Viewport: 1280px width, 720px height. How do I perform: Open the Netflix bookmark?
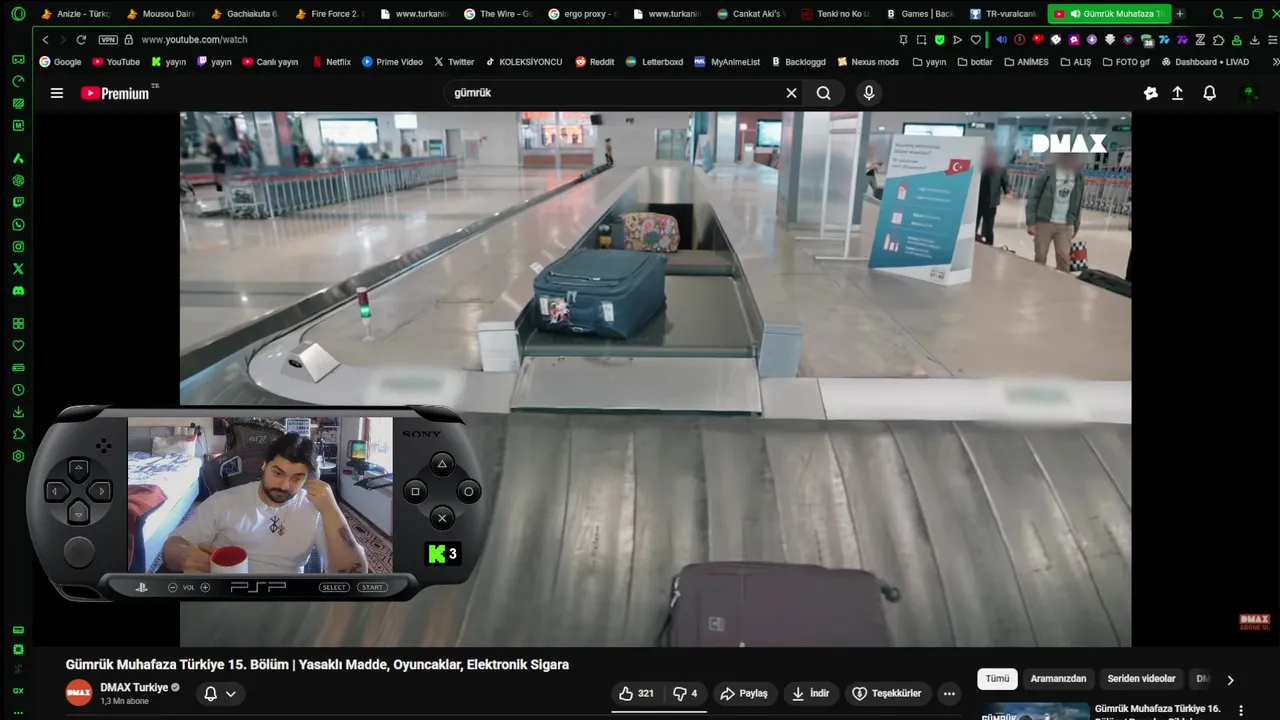[331, 62]
